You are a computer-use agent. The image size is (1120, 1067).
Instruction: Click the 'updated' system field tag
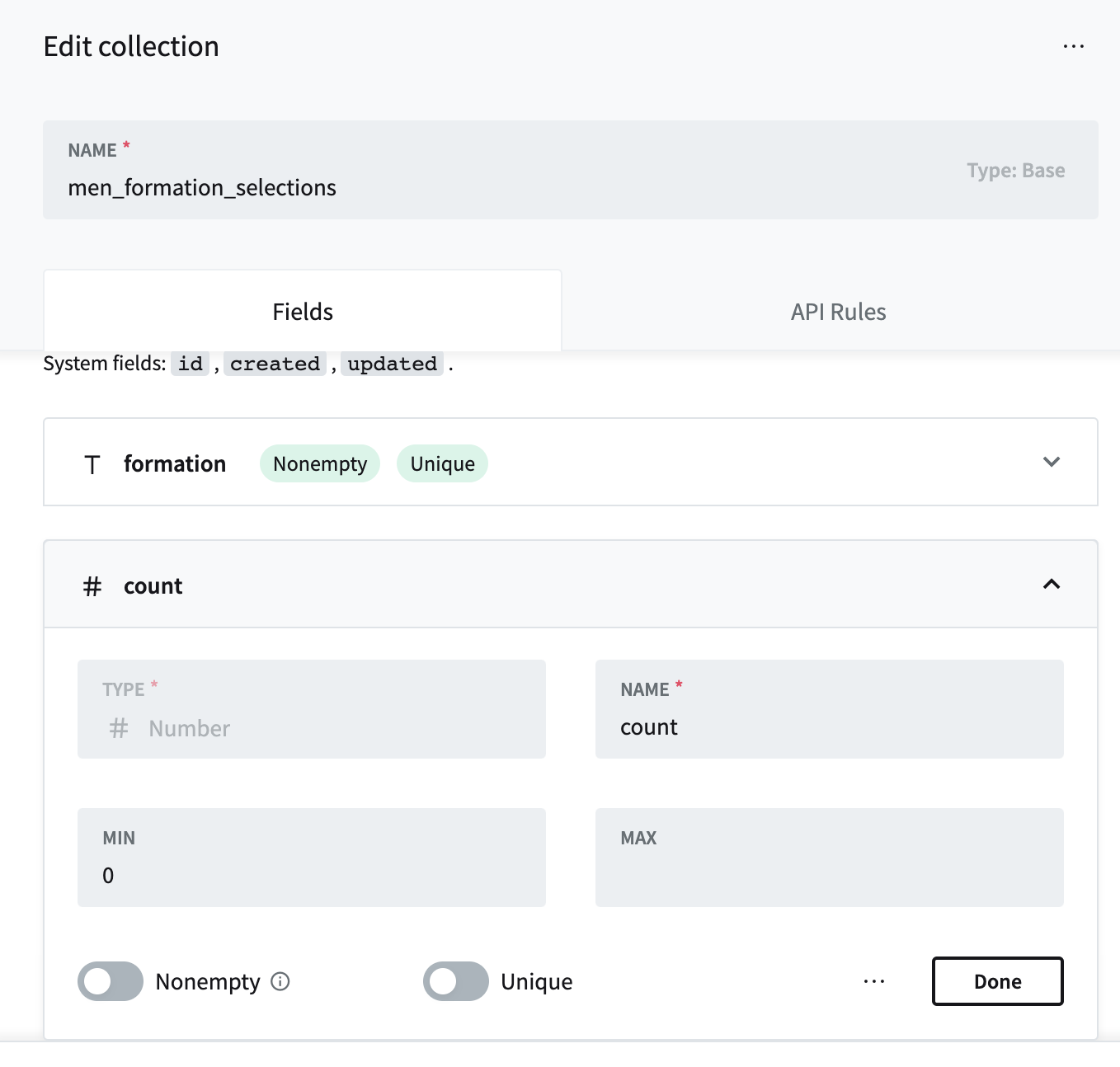point(393,364)
